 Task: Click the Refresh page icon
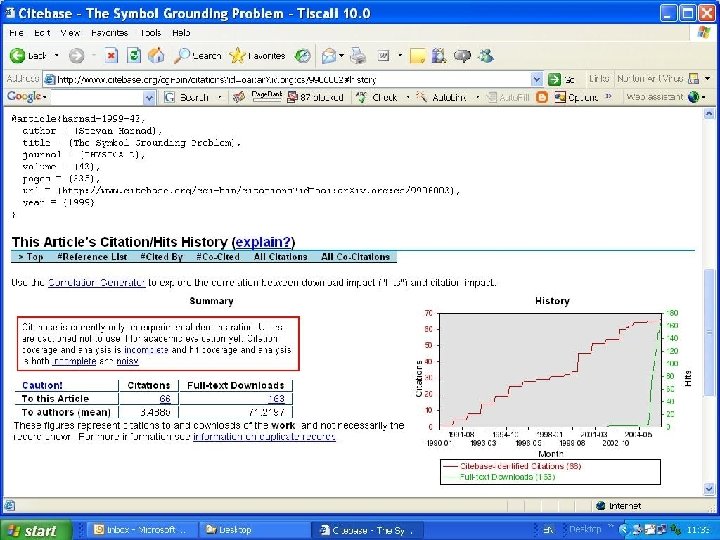click(x=134, y=56)
